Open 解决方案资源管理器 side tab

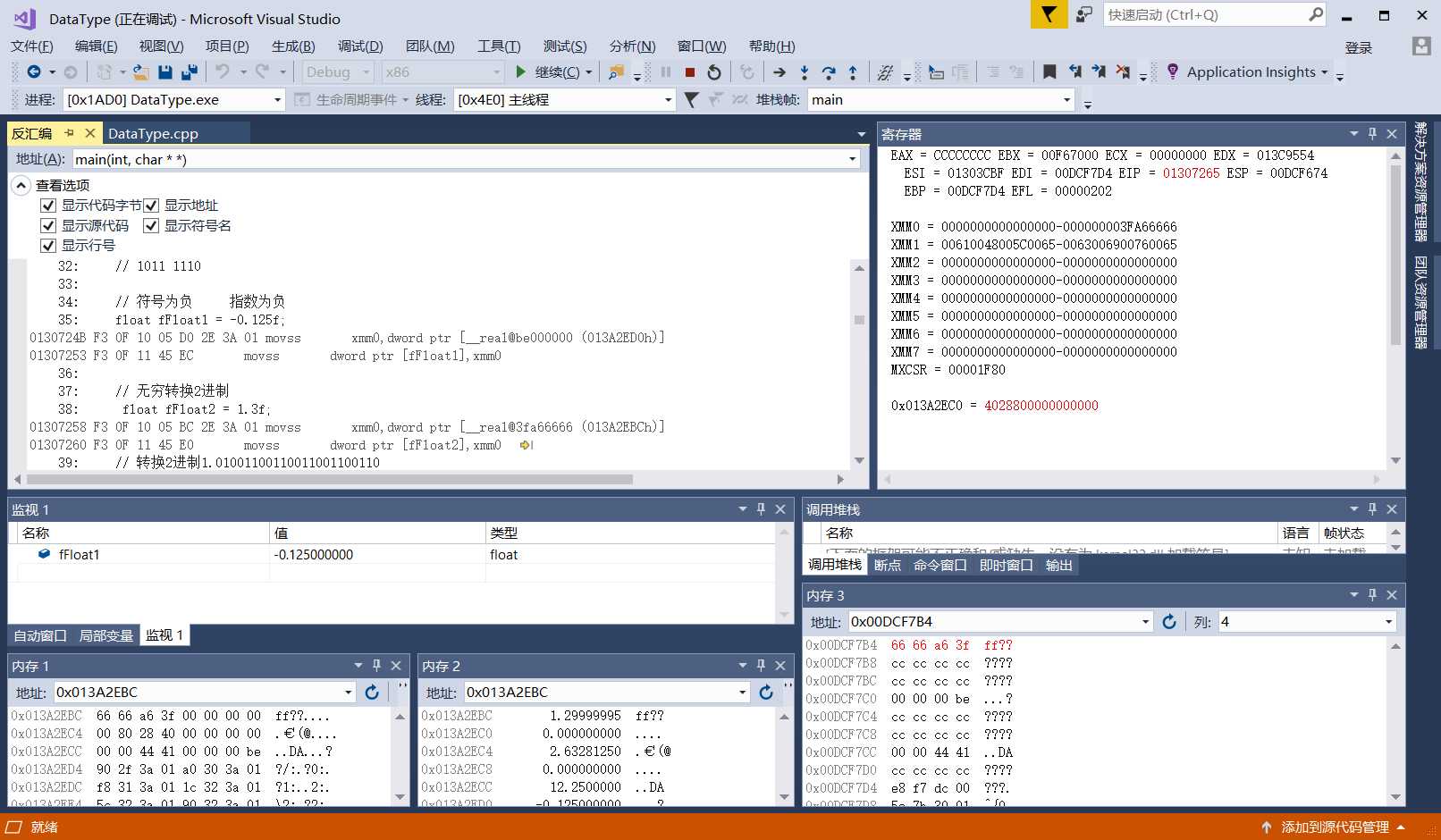[x=1420, y=181]
